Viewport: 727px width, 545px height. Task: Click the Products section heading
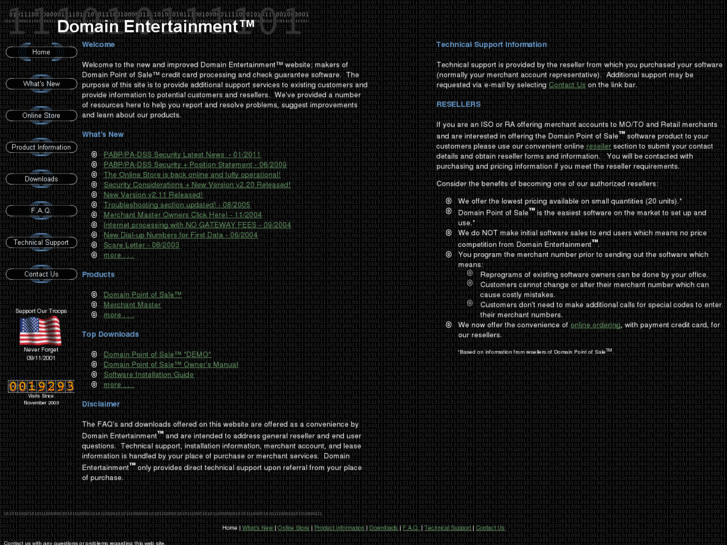[98, 275]
